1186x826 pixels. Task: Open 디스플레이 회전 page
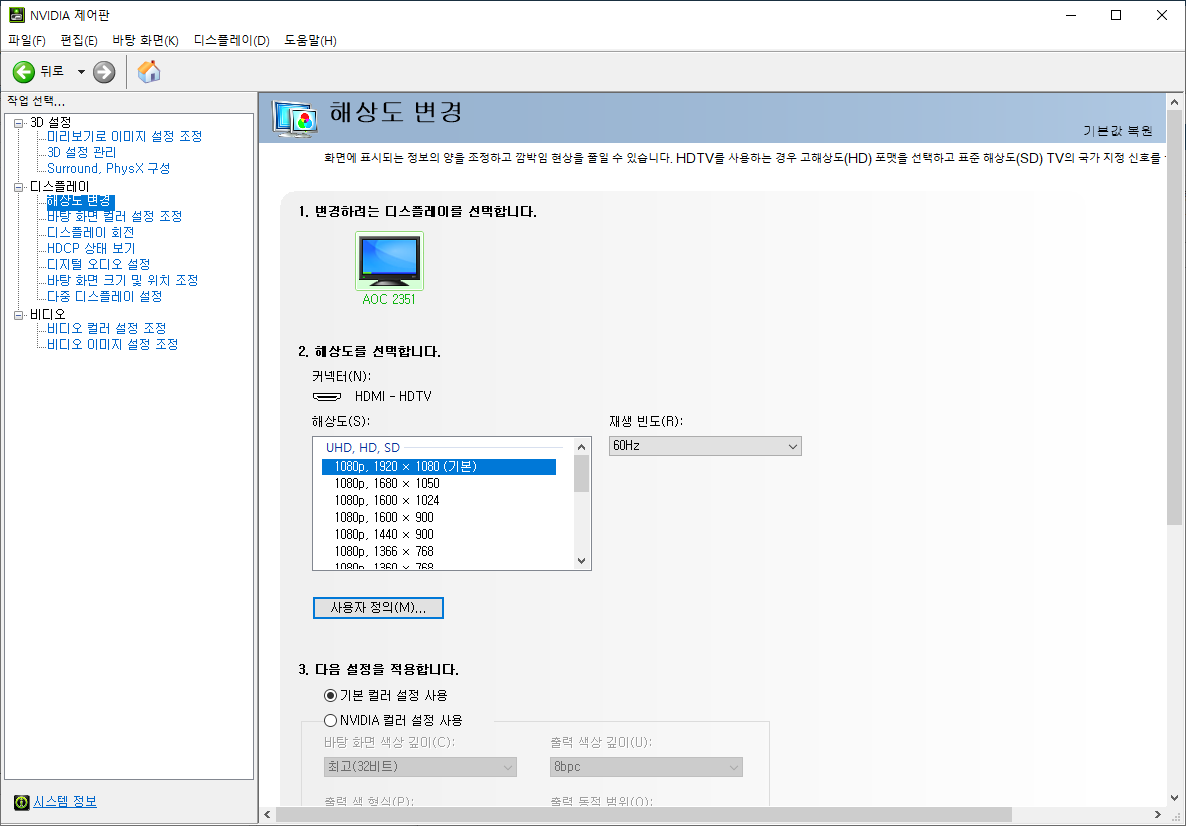pos(91,233)
